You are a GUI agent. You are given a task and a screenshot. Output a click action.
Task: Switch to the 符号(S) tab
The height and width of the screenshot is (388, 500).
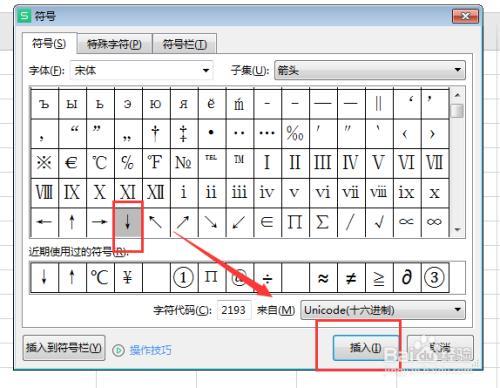coord(49,43)
